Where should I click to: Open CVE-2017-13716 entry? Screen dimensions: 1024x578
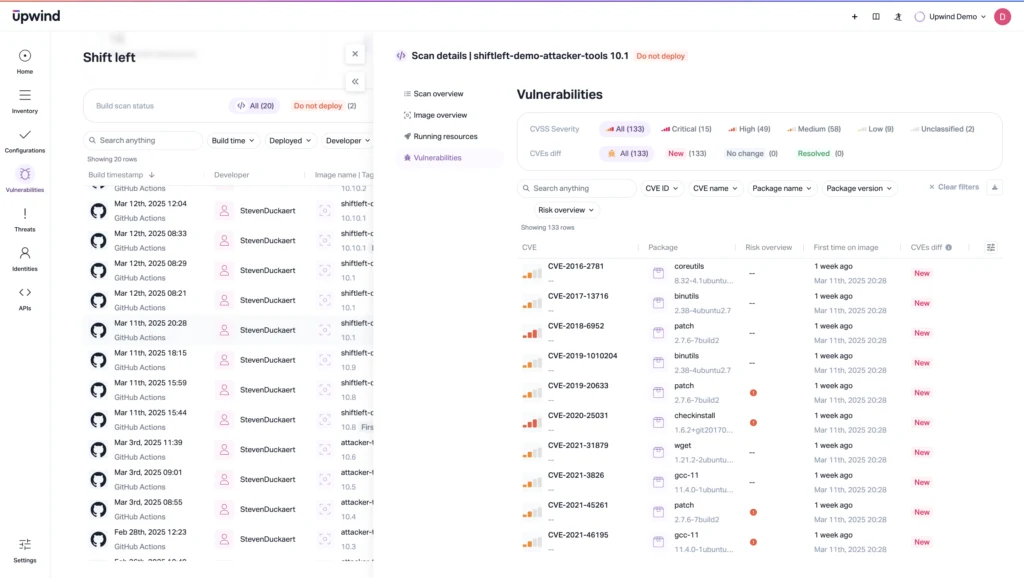click(x=577, y=296)
